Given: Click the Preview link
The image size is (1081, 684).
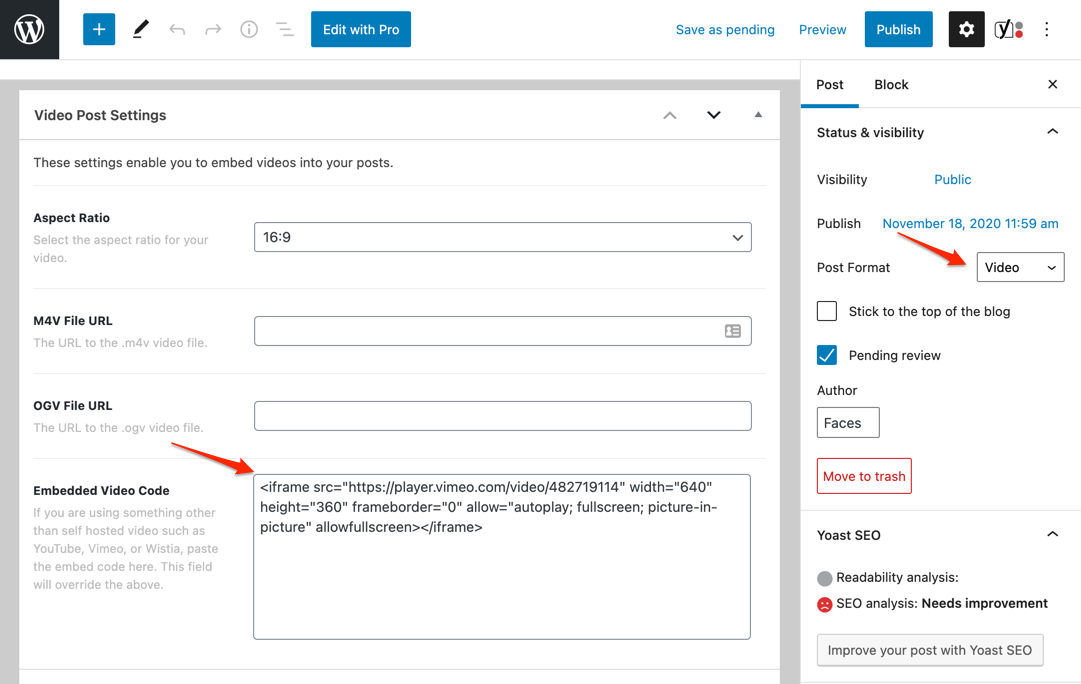Looking at the screenshot, I should 822,30.
